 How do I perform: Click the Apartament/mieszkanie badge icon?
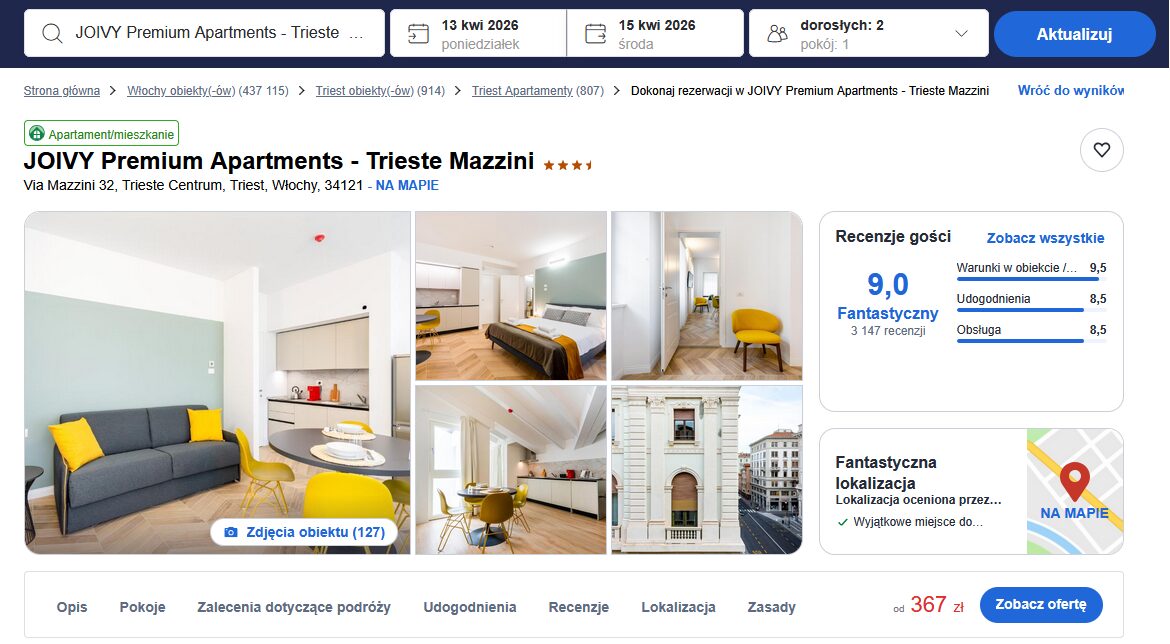(37, 134)
